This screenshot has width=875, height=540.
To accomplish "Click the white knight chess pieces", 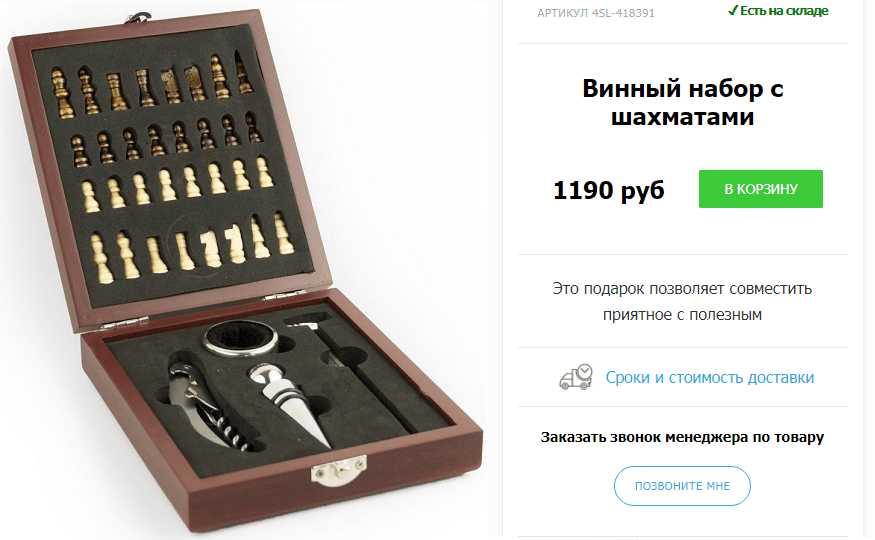I will point(223,245).
